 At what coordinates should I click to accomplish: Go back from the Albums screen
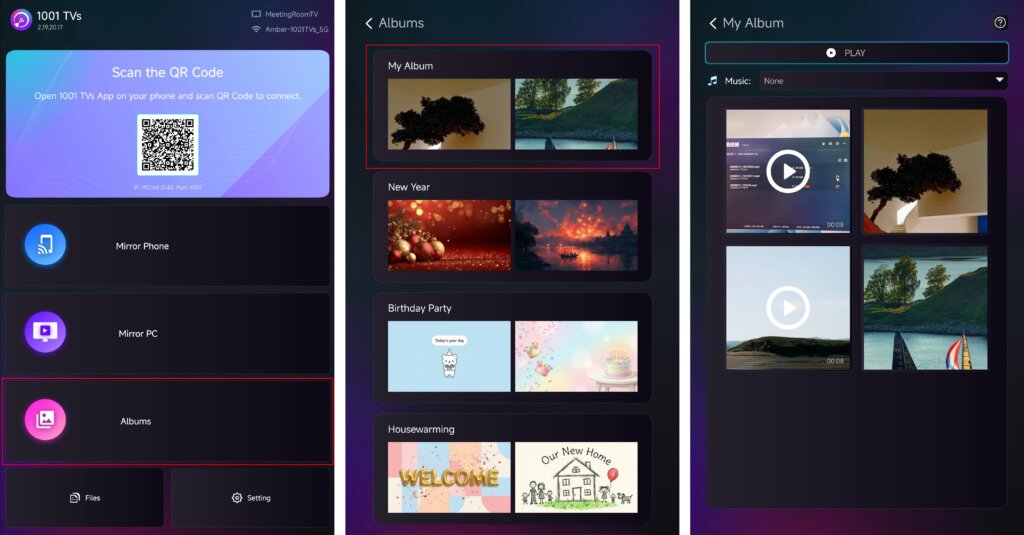(x=369, y=23)
